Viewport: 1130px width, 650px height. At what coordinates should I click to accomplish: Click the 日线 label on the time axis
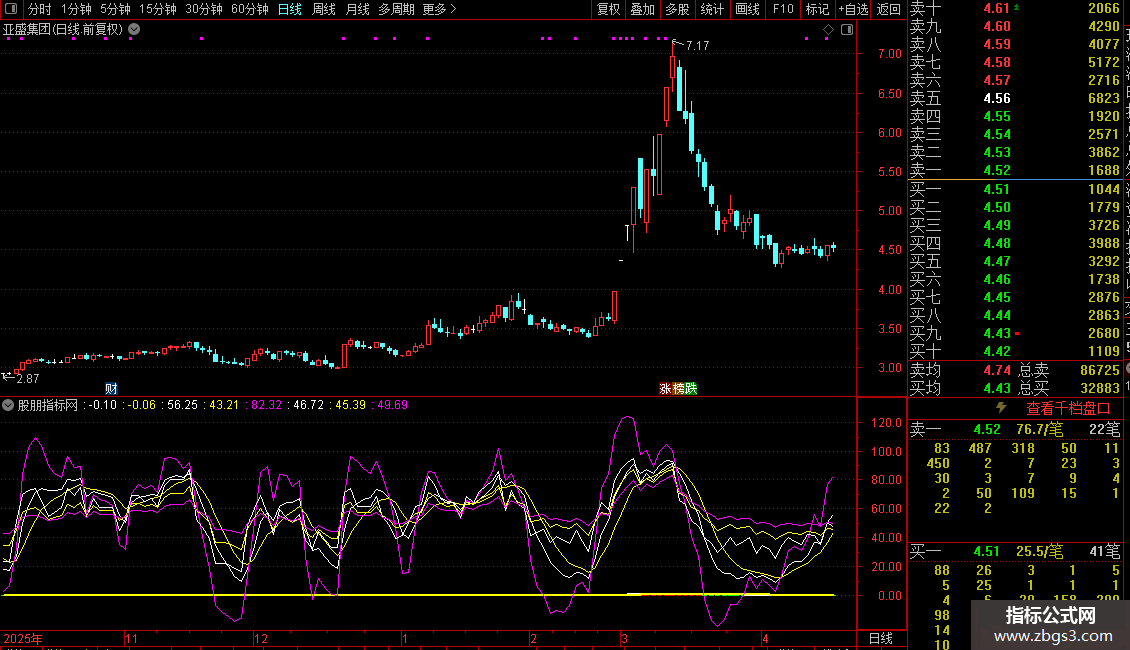tap(880, 638)
